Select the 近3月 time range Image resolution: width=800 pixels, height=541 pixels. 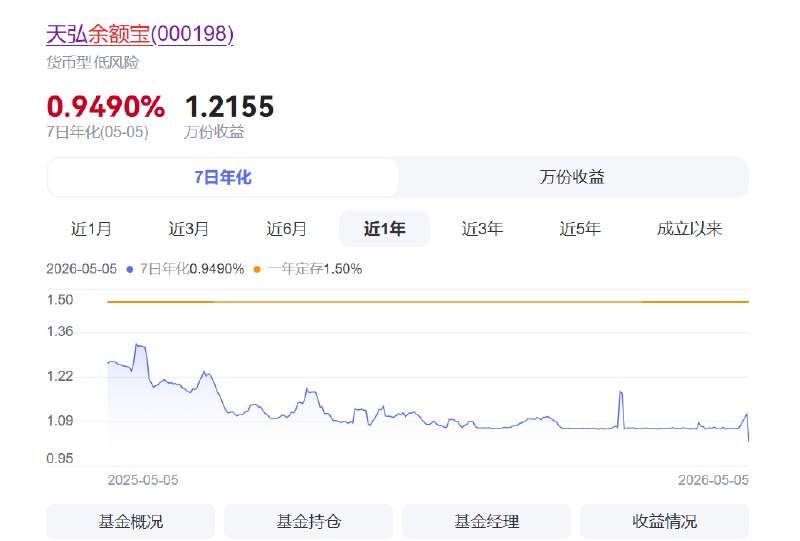coord(189,229)
